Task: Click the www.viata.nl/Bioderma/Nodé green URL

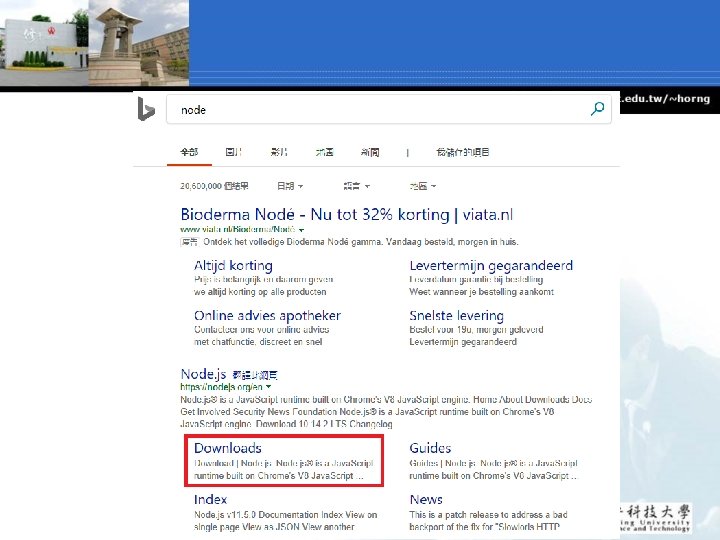Action: point(238,229)
